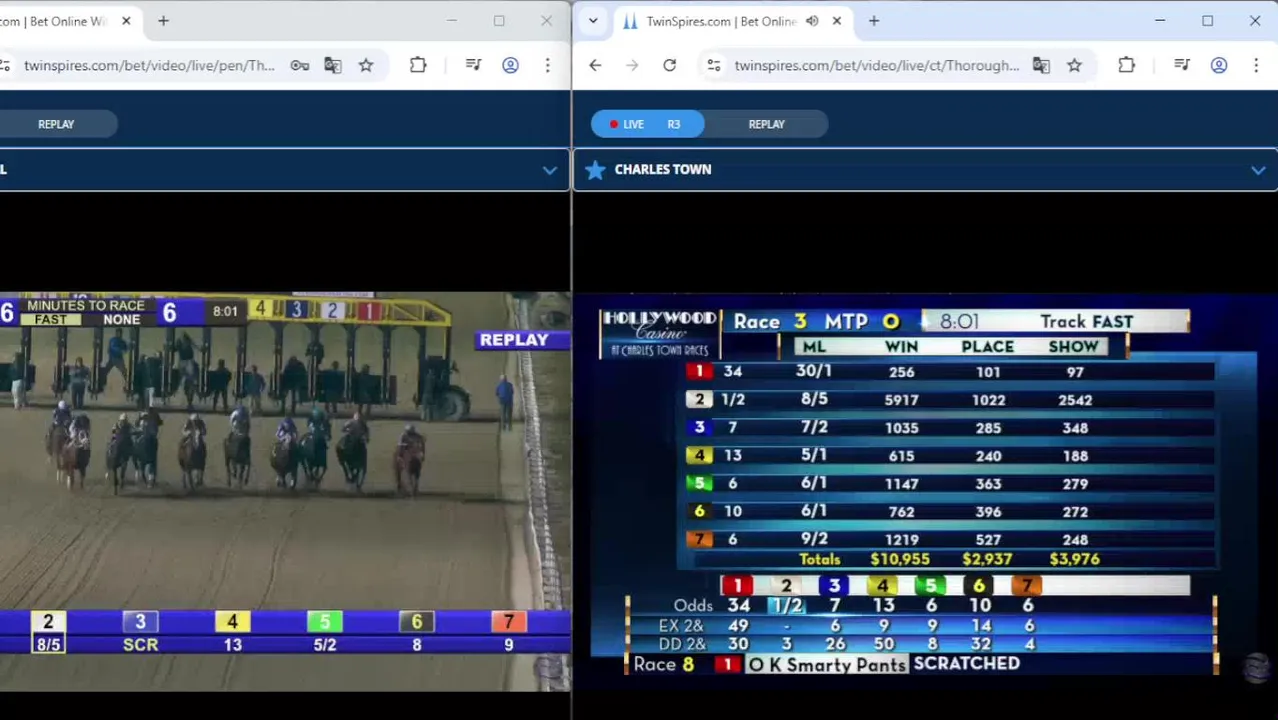This screenshot has width=1278, height=720.
Task: Click site info icon in right window
Action: coord(714,65)
